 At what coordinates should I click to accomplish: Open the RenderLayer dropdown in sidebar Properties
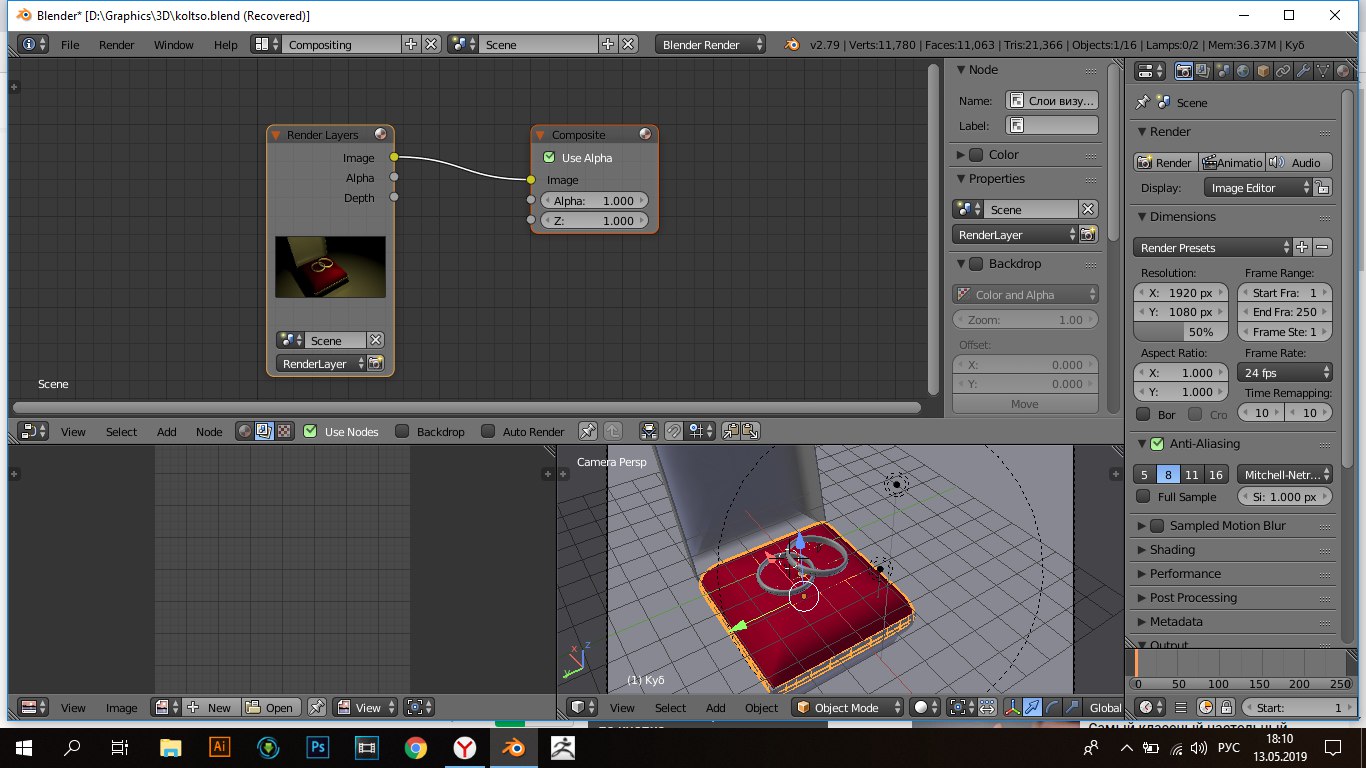pyautogui.click(x=1014, y=234)
